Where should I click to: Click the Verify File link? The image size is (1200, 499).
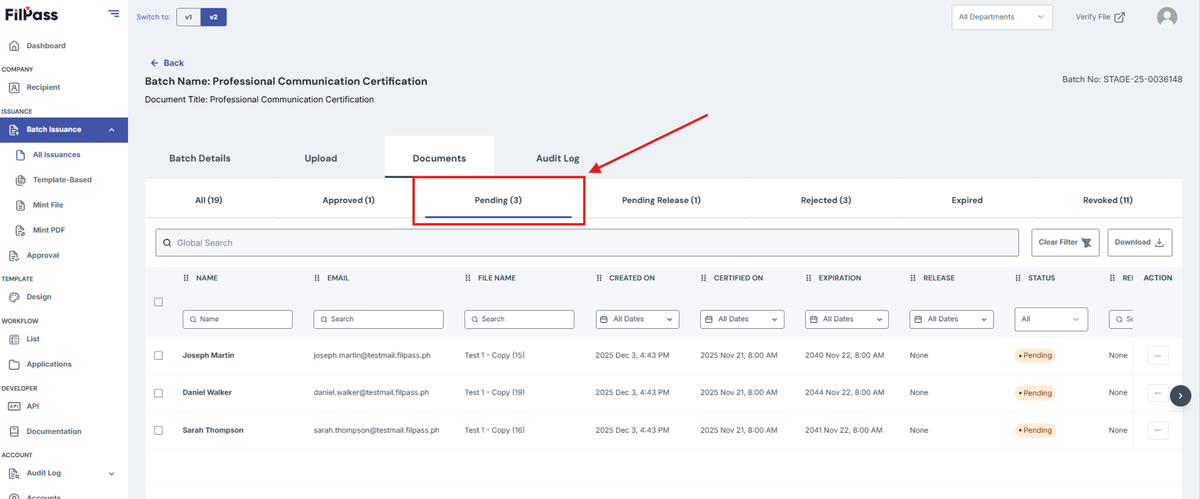click(1100, 17)
